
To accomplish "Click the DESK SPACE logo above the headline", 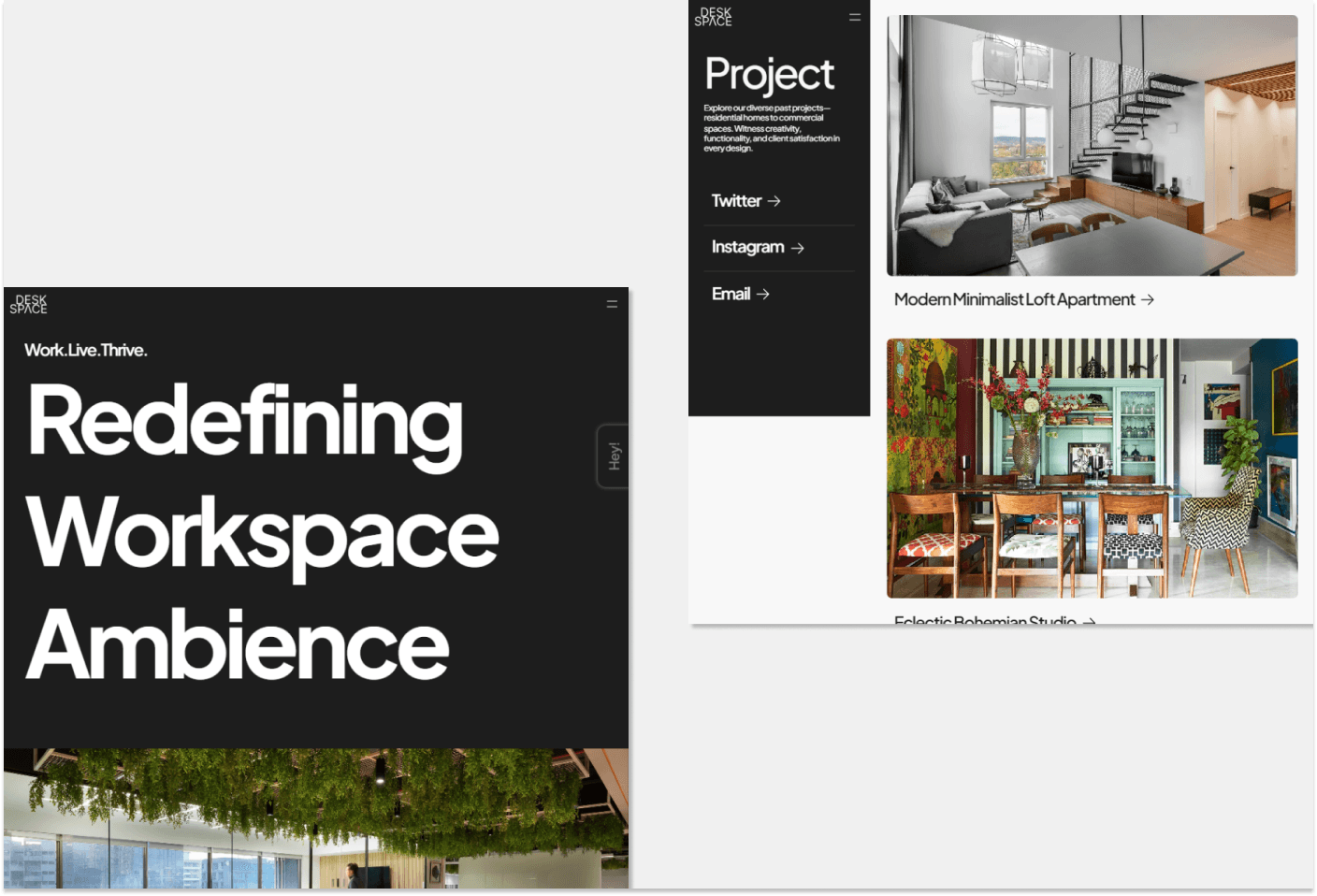I will [29, 304].
